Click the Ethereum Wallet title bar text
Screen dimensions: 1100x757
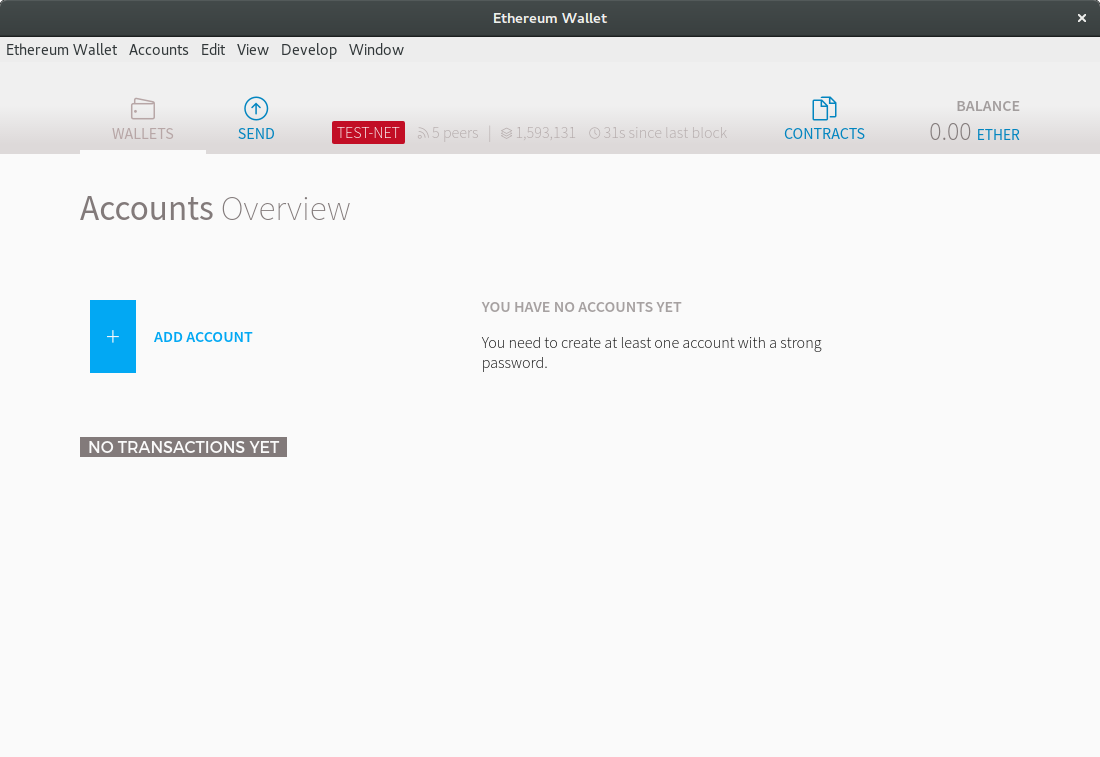pos(550,18)
